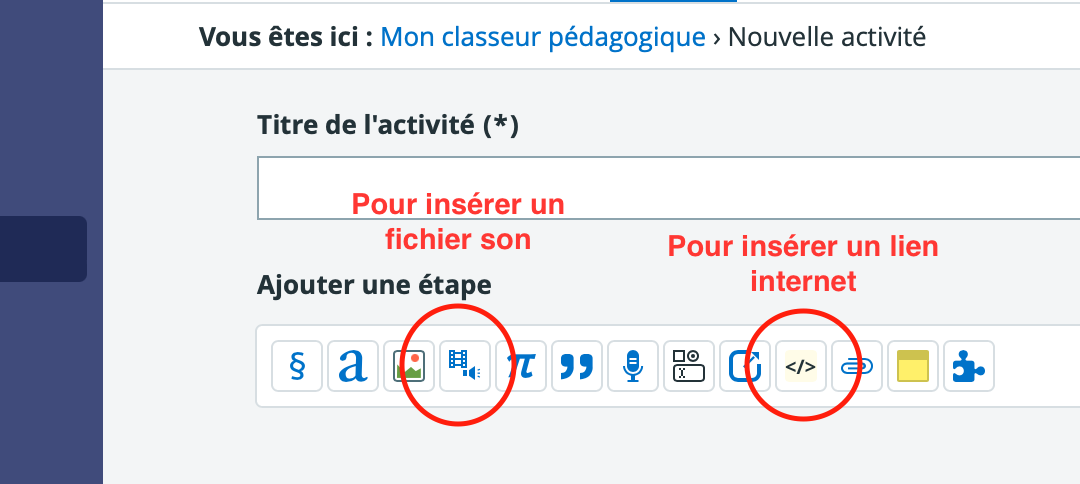Viewport: 1080px width, 484px height.
Task: Add a section step with § icon
Action: coord(297,366)
